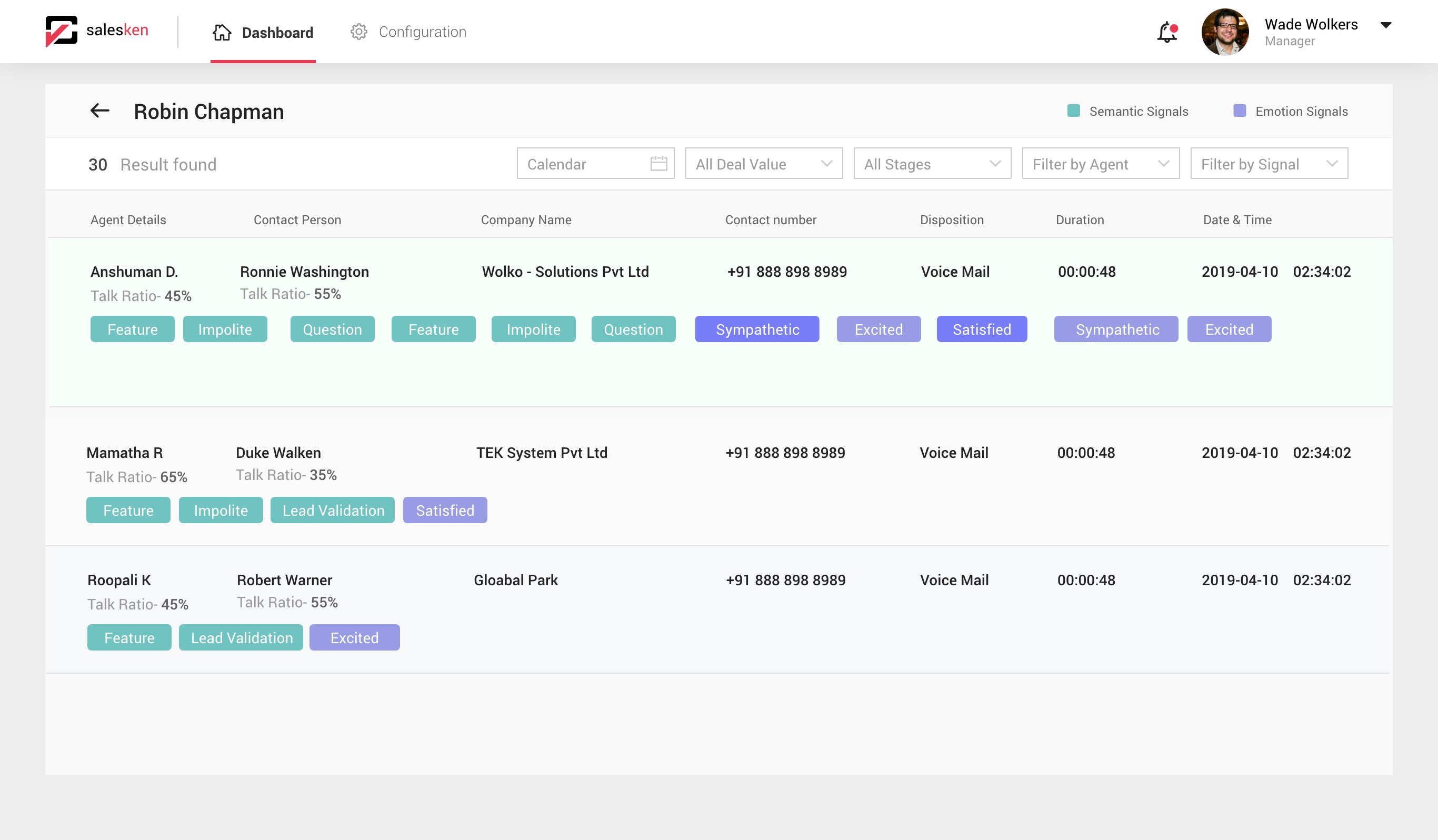Open the Filter by Agent dropdown

(x=1100, y=163)
